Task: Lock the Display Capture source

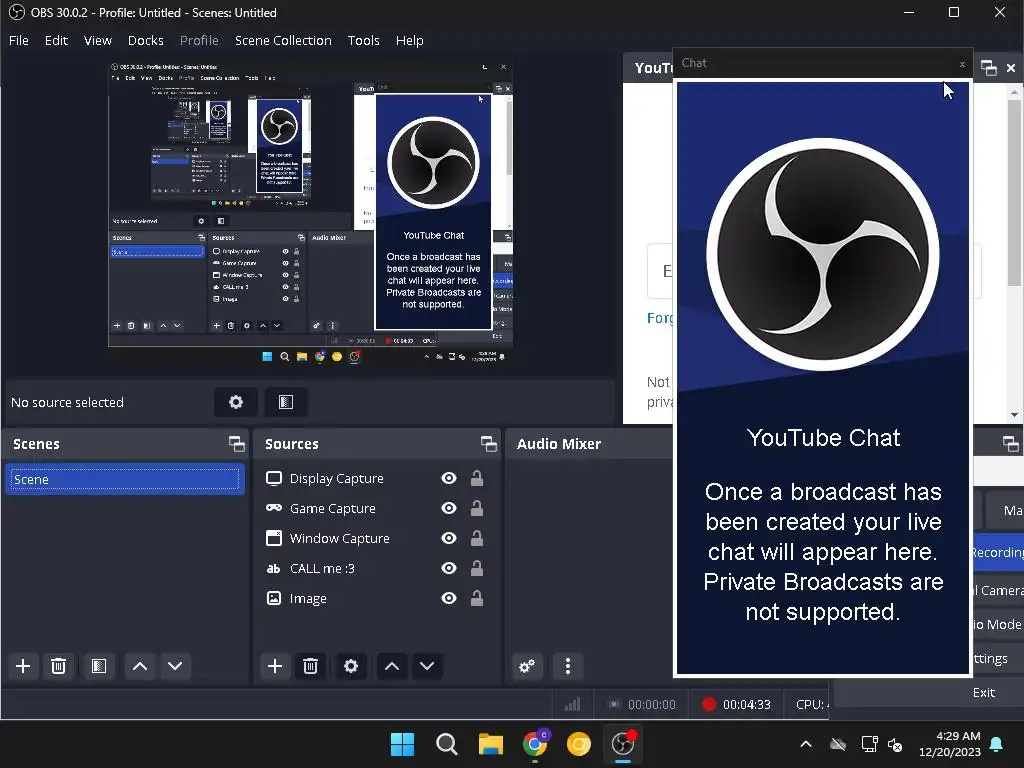Action: pos(477,478)
